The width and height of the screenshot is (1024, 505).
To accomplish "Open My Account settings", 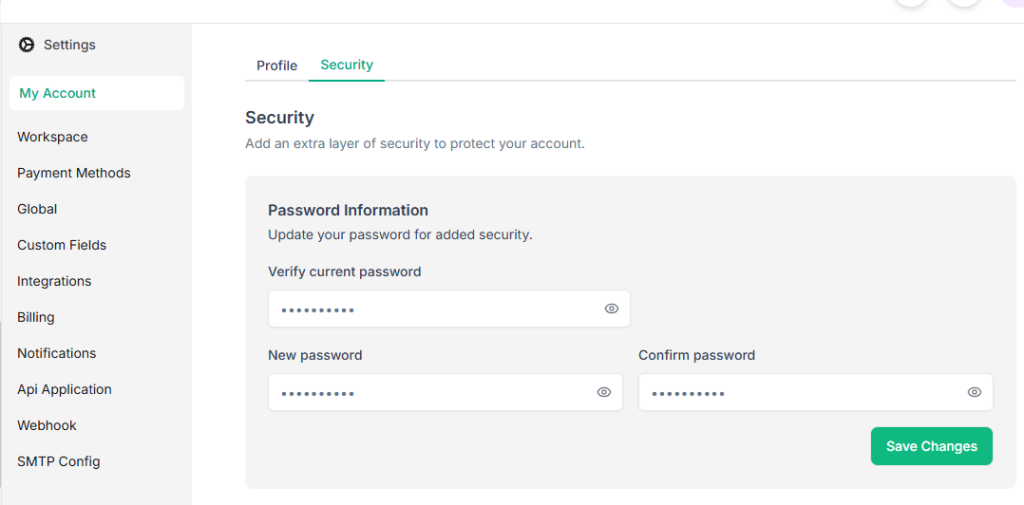I will pos(58,93).
